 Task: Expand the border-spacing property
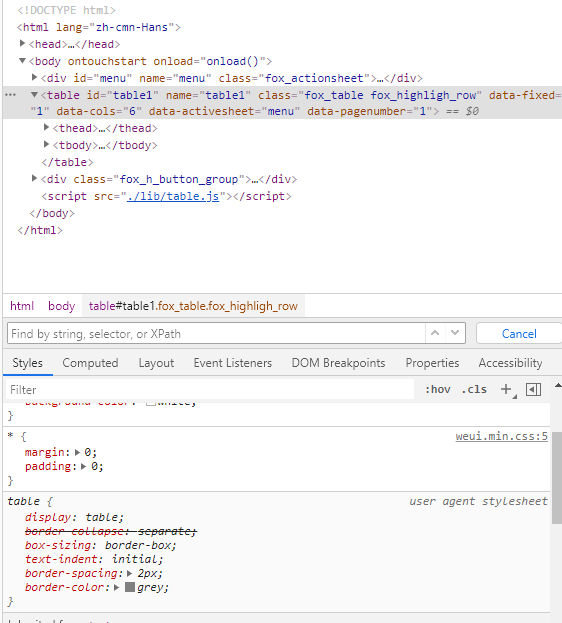click(130, 573)
